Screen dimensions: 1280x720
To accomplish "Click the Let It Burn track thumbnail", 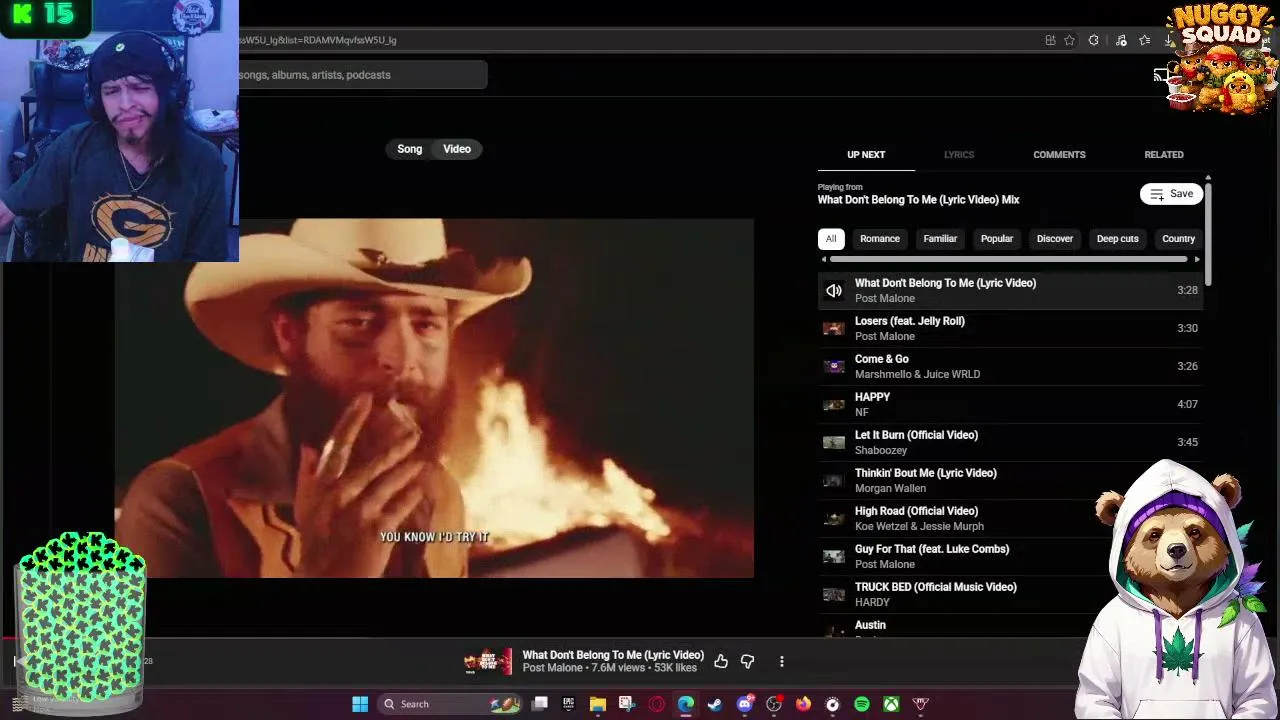I will [x=834, y=442].
